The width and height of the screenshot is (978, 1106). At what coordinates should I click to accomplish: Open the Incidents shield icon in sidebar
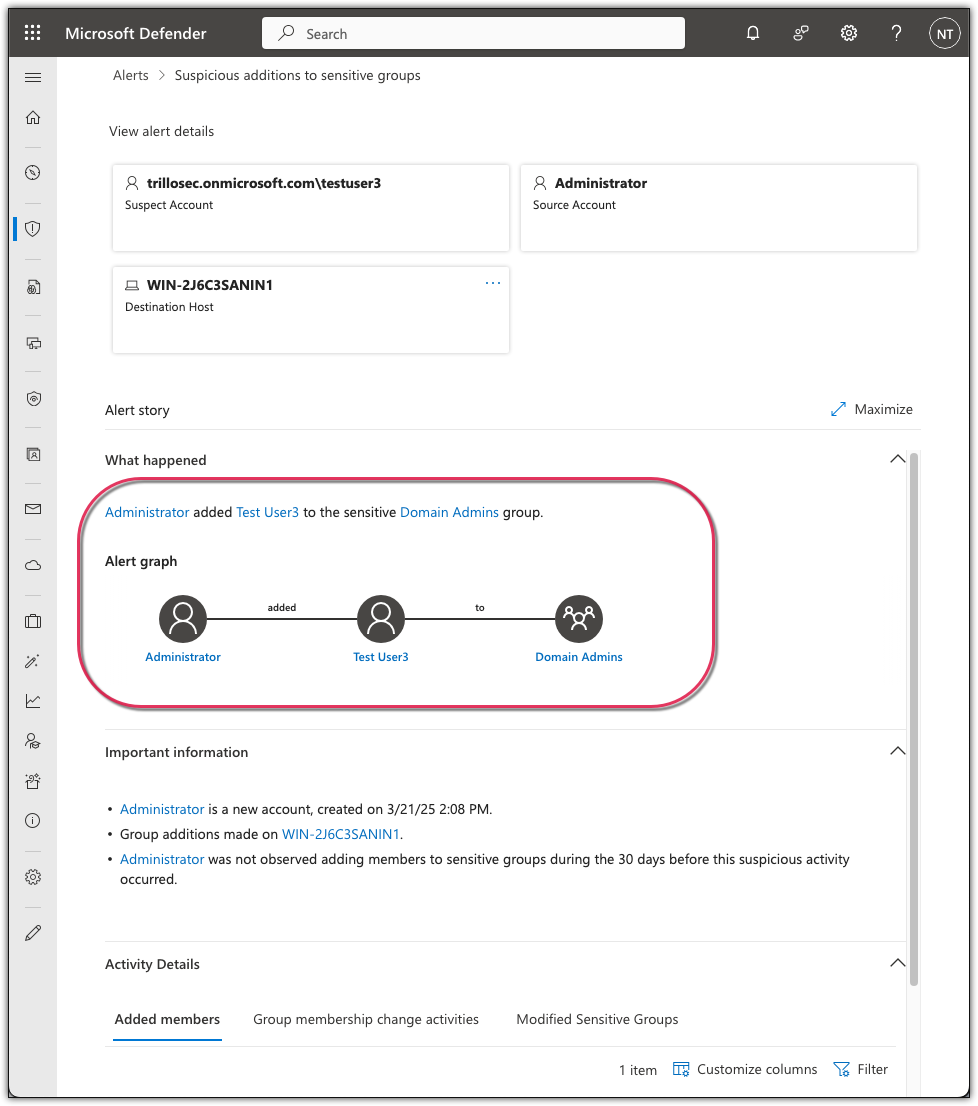tap(33, 229)
